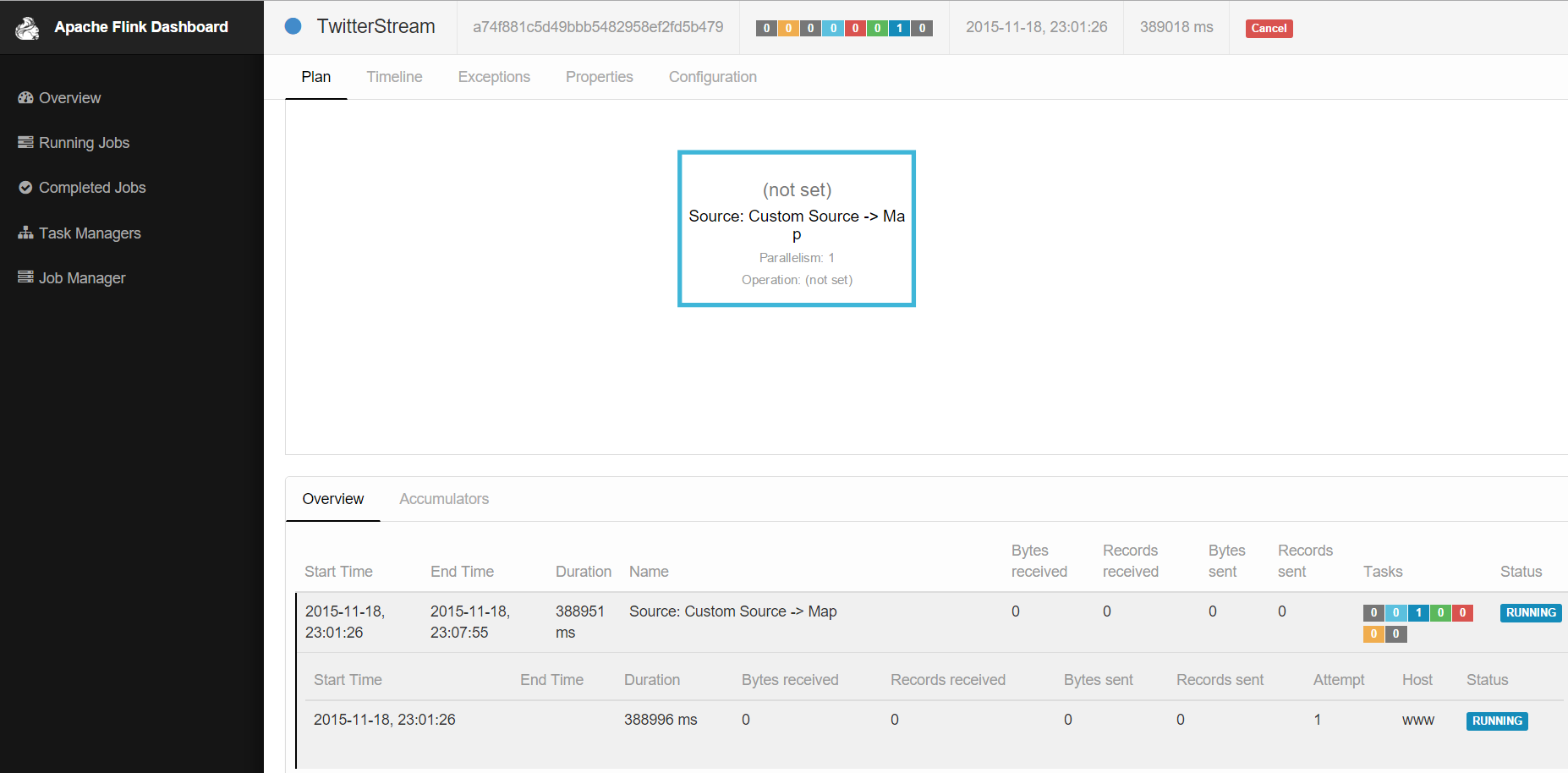
Task: Click the 389018 ms job duration
Action: [1176, 27]
